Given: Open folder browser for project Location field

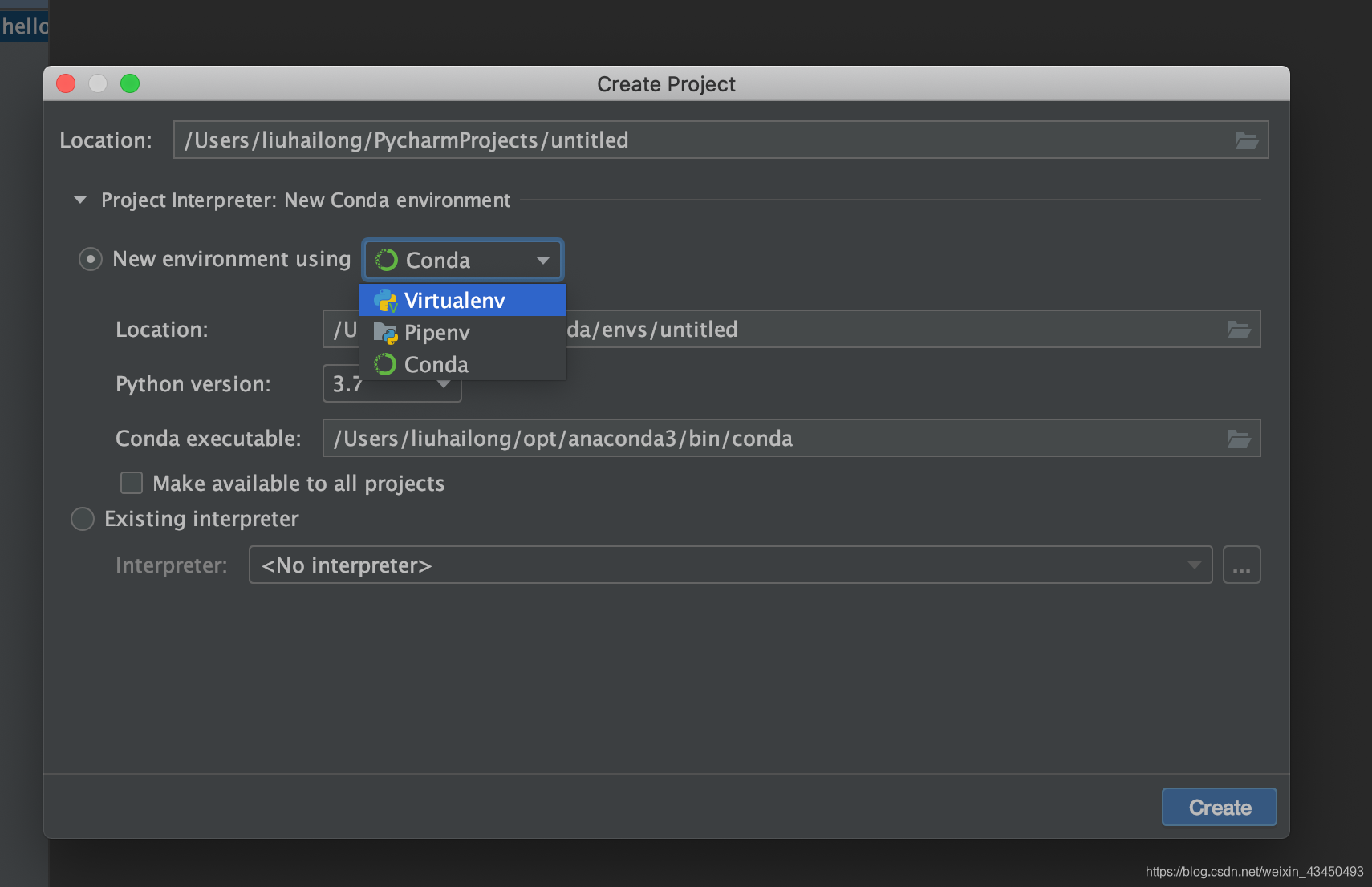Looking at the screenshot, I should click(x=1246, y=140).
